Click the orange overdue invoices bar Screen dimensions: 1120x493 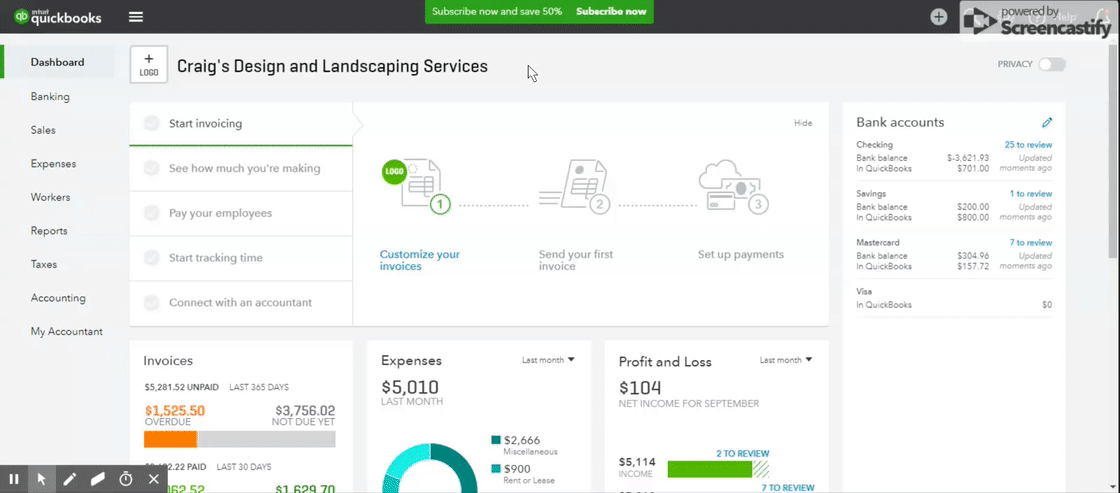pos(171,439)
